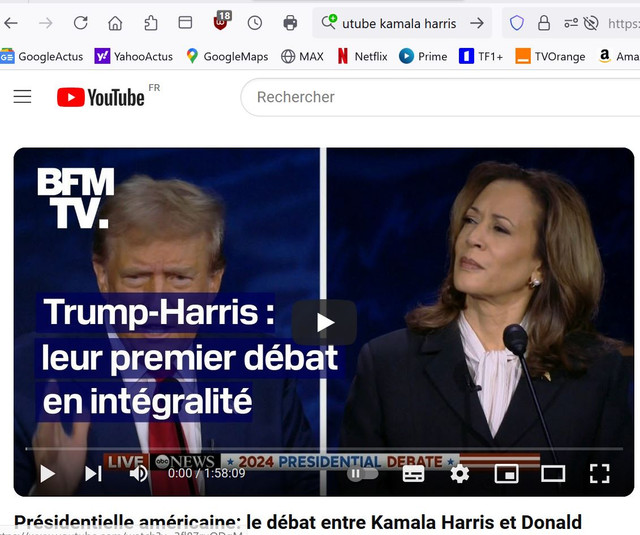
Task: Open the extensions puzzle icon
Action: pyautogui.click(x=150, y=23)
